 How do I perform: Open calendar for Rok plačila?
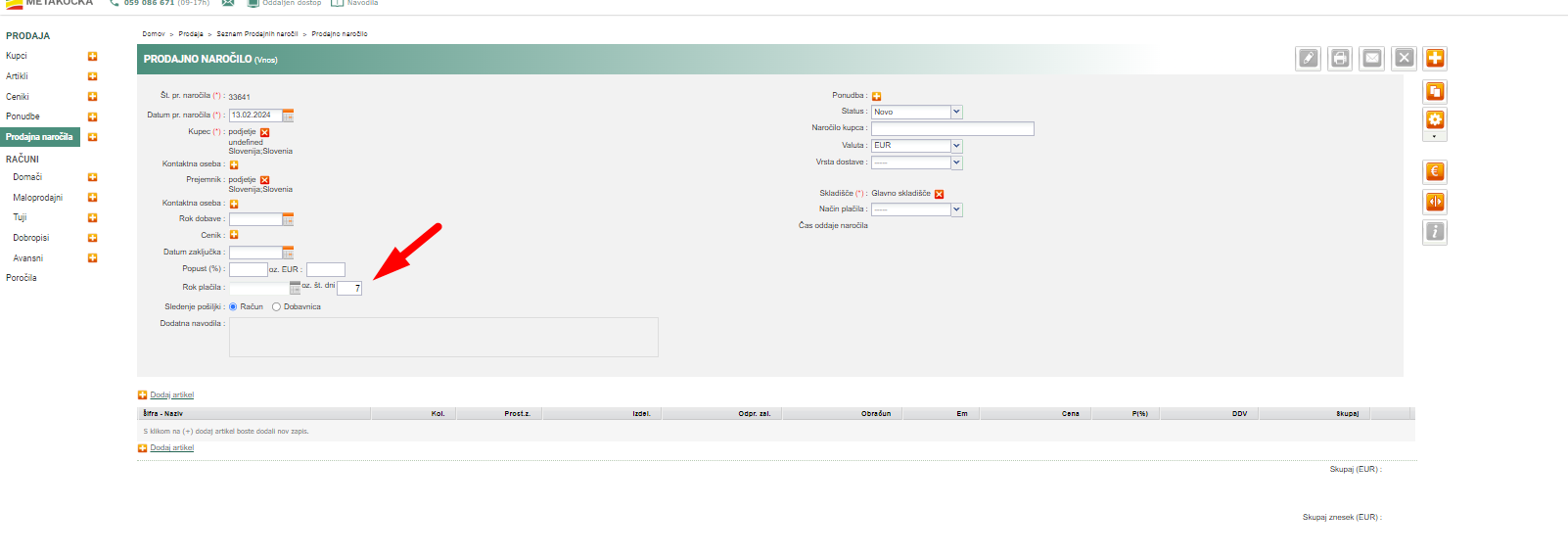click(x=295, y=288)
